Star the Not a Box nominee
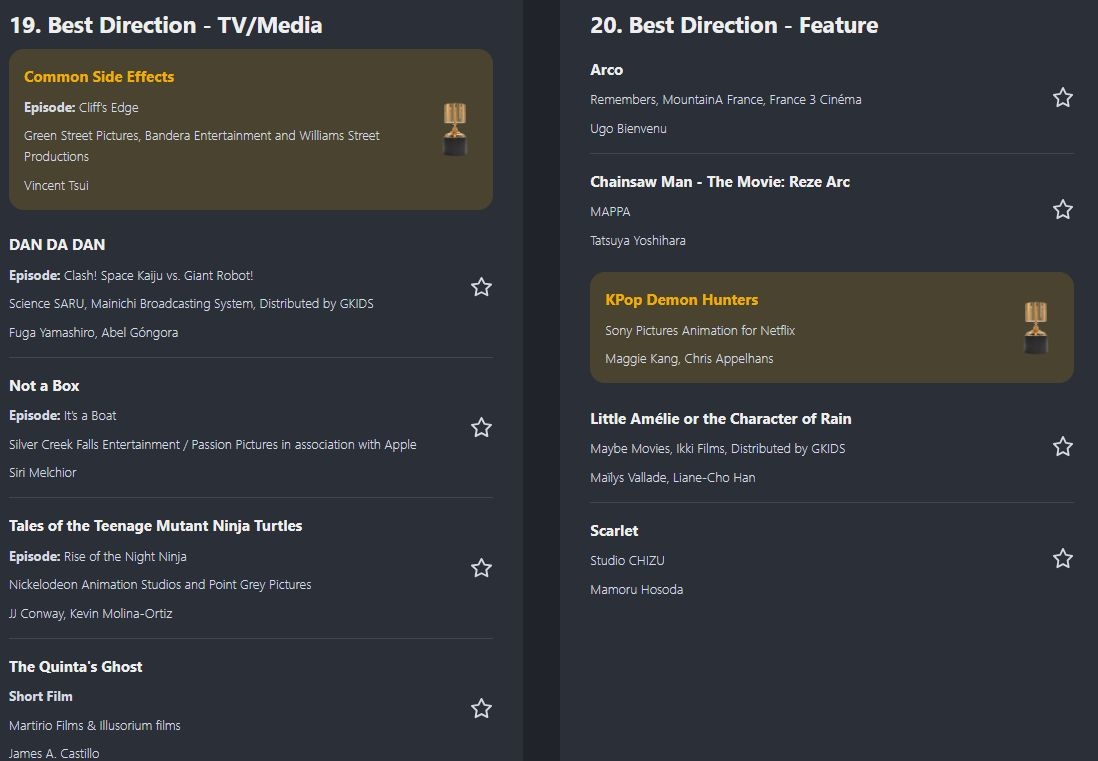This screenshot has width=1098, height=761. pos(481,428)
